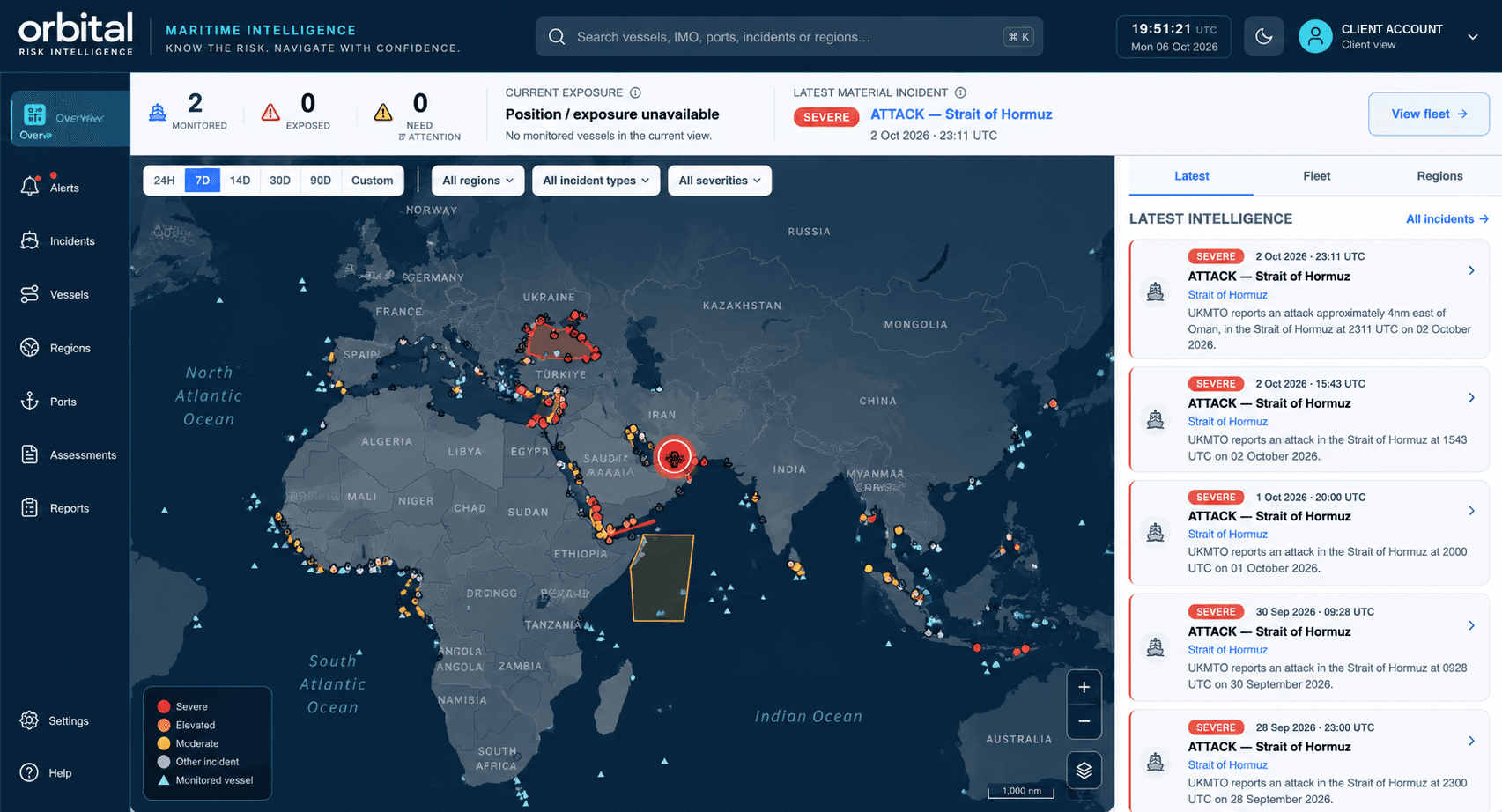This screenshot has width=1502, height=812.
Task: Zoom in the map with plus button
Action: (x=1084, y=687)
